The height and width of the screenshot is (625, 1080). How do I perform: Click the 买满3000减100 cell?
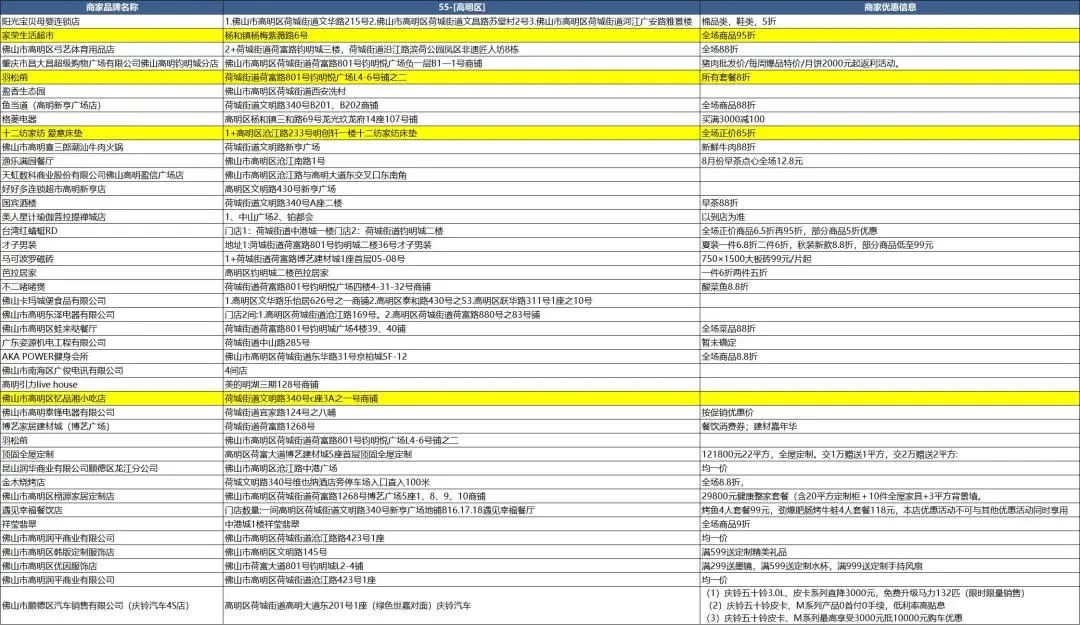tap(890, 119)
